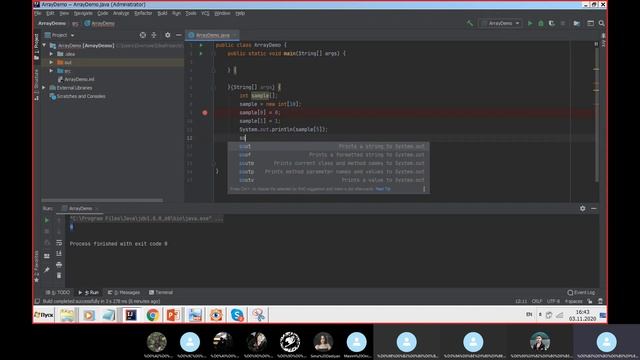Image resolution: width=640 pixels, height=360 pixels.
Task: Open the Project panel settings gear
Action: tap(168, 35)
